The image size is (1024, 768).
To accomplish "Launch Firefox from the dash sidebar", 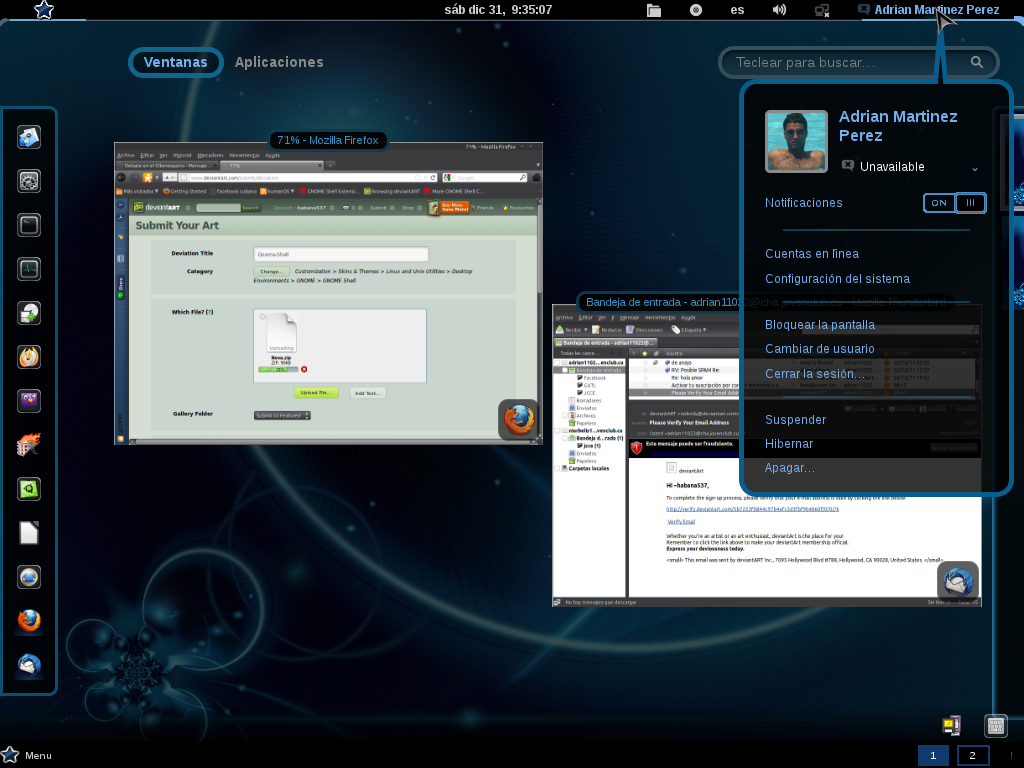I will [29, 621].
